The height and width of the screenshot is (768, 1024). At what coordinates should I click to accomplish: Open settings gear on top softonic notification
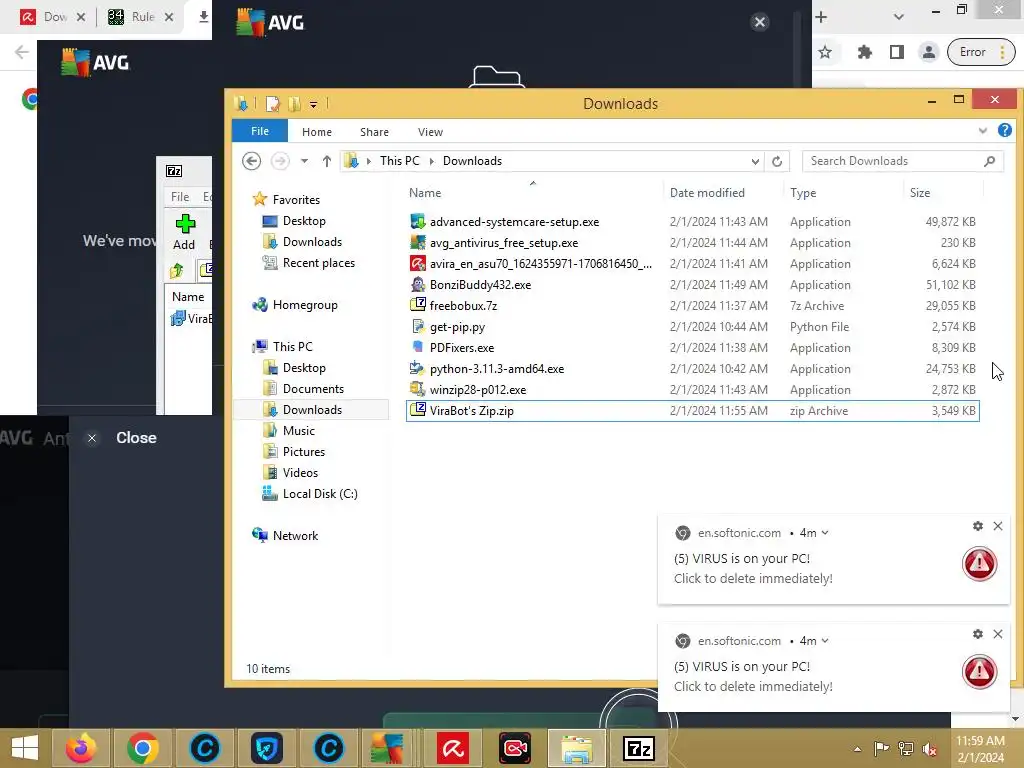point(978,526)
